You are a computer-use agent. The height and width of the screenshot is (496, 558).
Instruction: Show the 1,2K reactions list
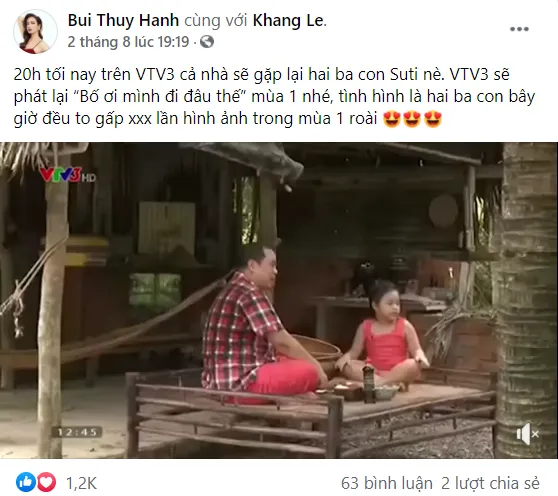point(81,483)
